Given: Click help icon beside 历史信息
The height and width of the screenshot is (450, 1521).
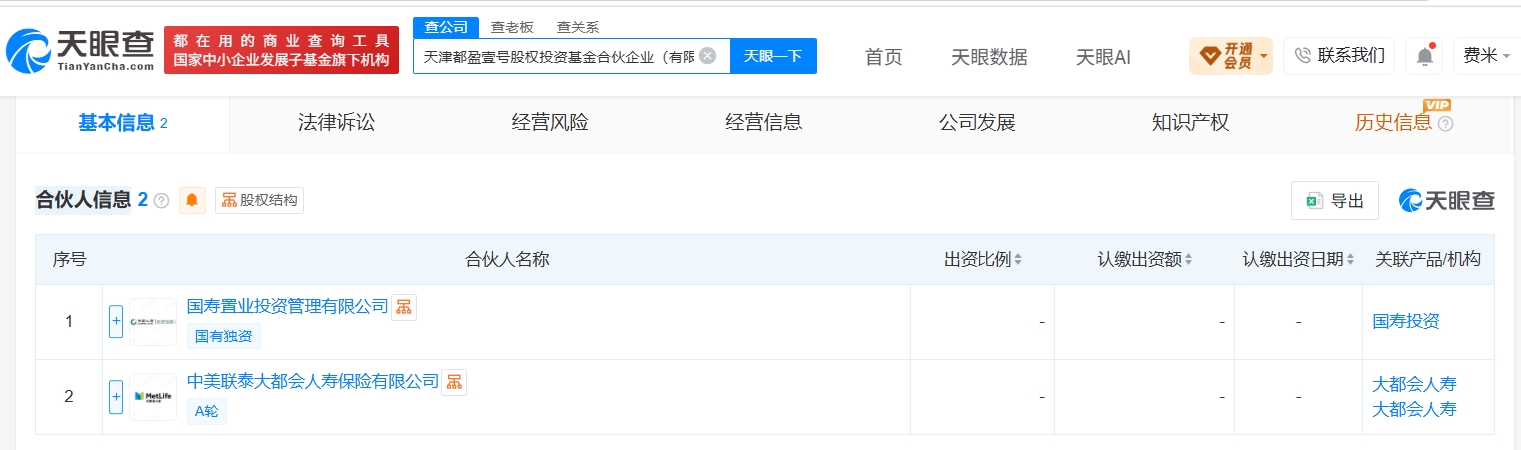Looking at the screenshot, I should (x=1445, y=124).
